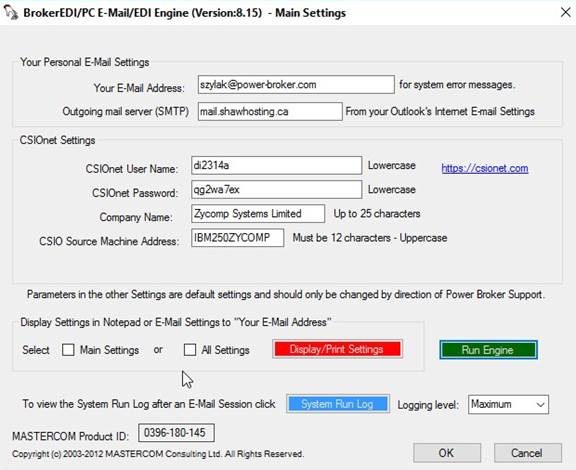
Task: Click the green Run Engine button
Action: click(x=488, y=349)
